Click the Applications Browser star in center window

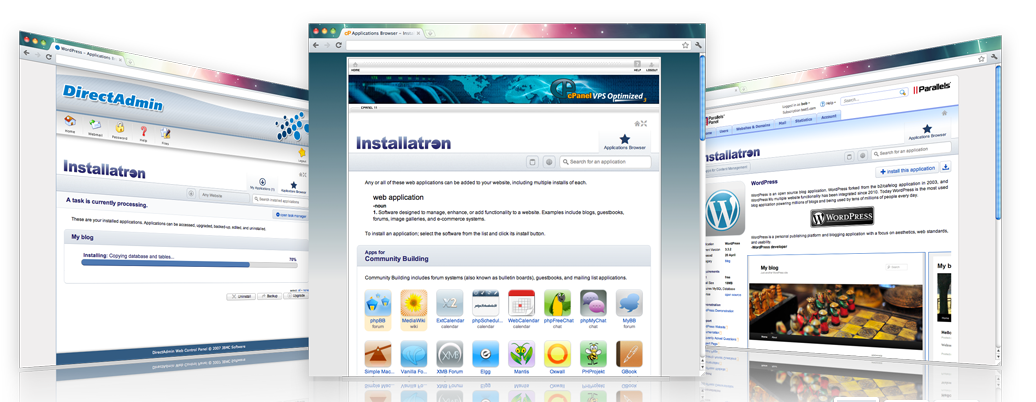[x=625, y=139]
